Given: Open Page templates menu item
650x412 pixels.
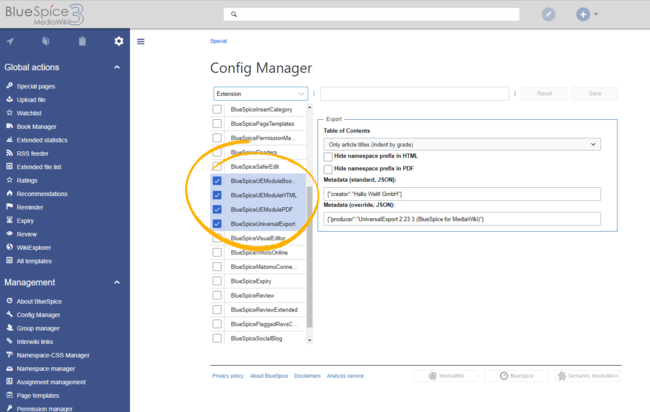Looking at the screenshot, I should [x=38, y=395].
